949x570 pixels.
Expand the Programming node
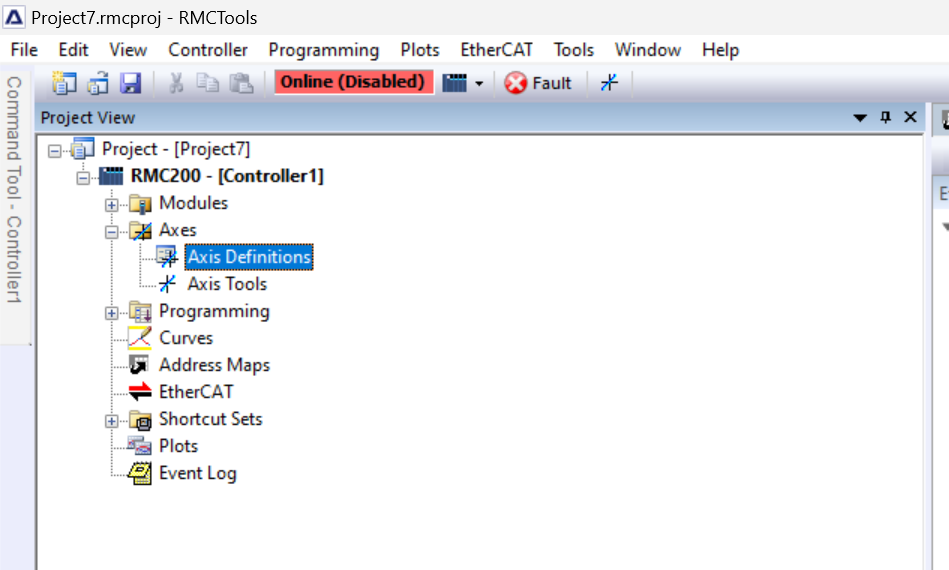pyautogui.click(x=111, y=313)
